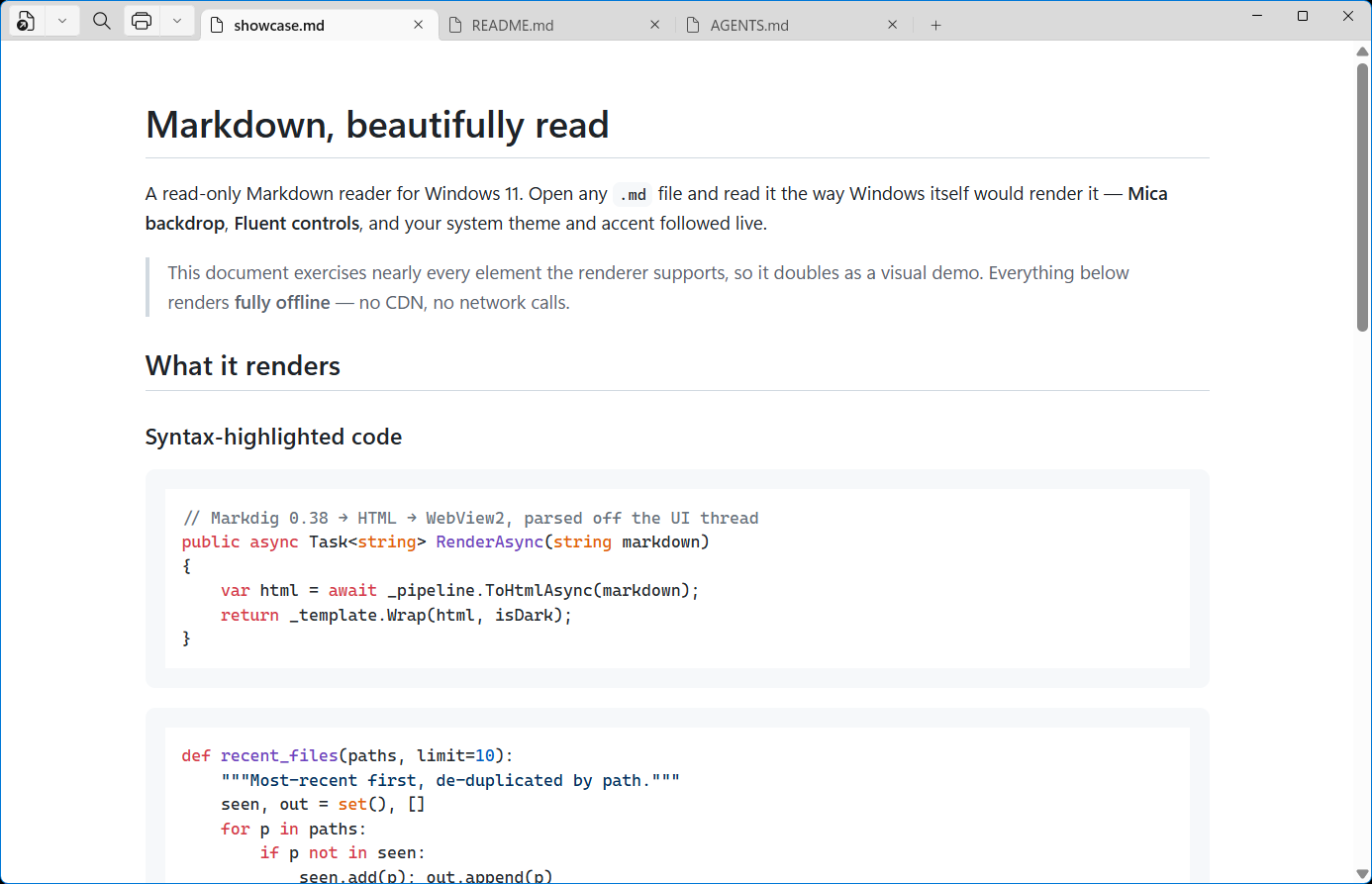Screen dimensions: 1372x884
Task: Minimize the window
Action: click(x=1257, y=16)
